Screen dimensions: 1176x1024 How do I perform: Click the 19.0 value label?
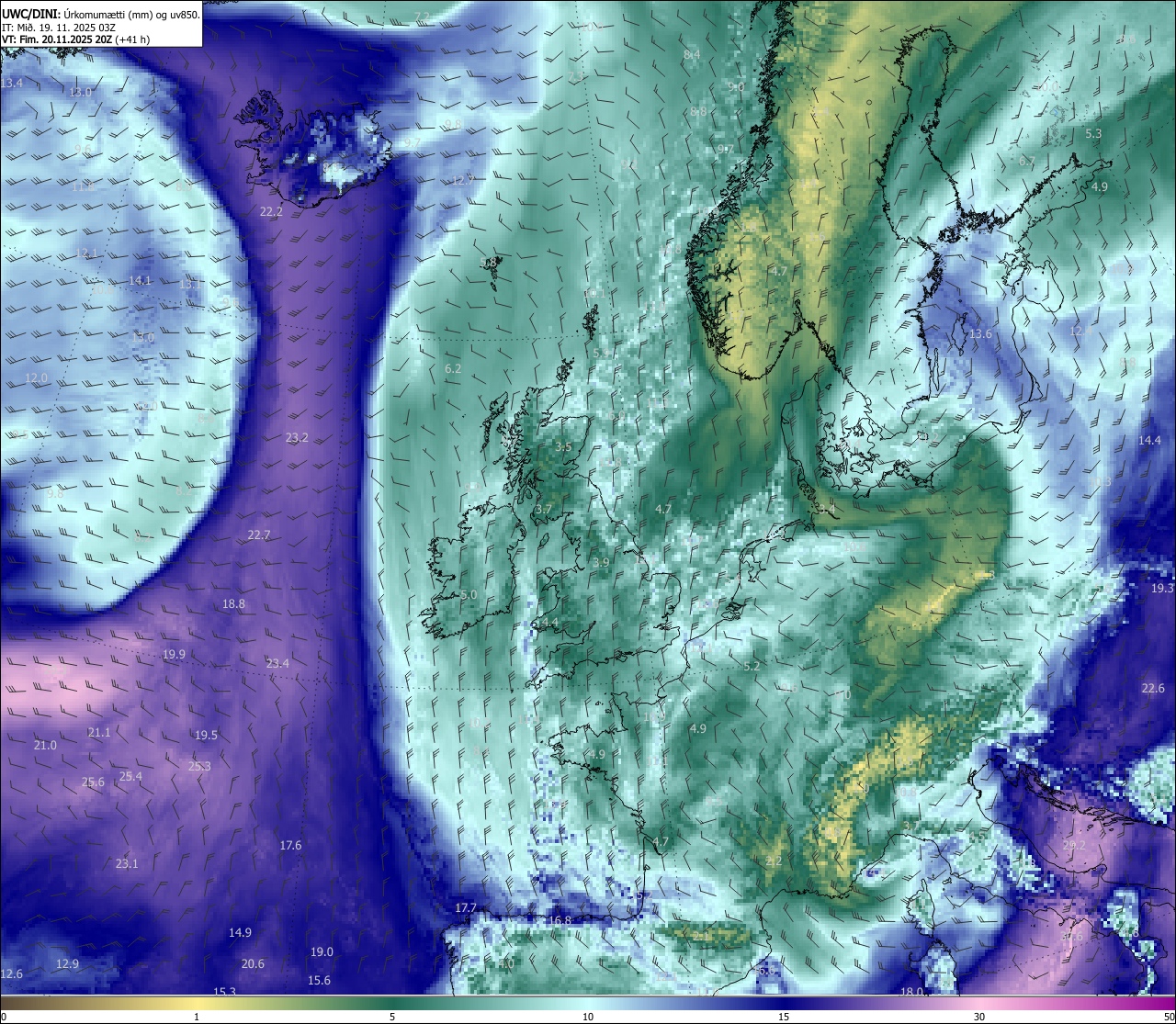click(322, 952)
